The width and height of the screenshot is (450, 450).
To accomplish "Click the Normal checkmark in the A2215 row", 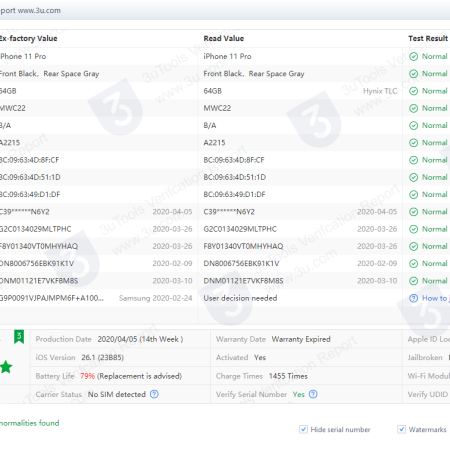I will pos(413,143).
